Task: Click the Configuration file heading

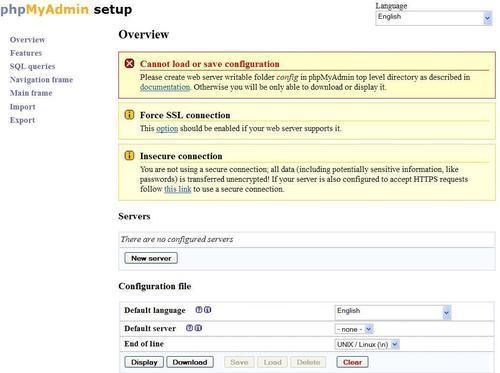Action: tap(155, 286)
